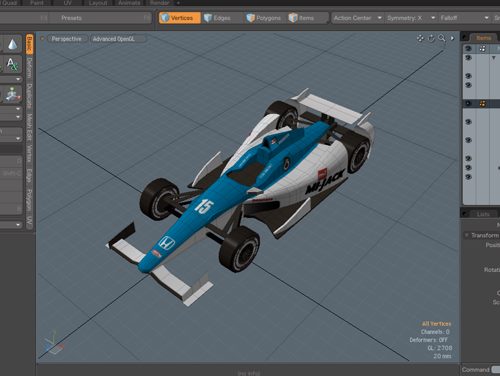
Task: Click the Advanced OpenGL viewport button
Action: click(x=114, y=39)
